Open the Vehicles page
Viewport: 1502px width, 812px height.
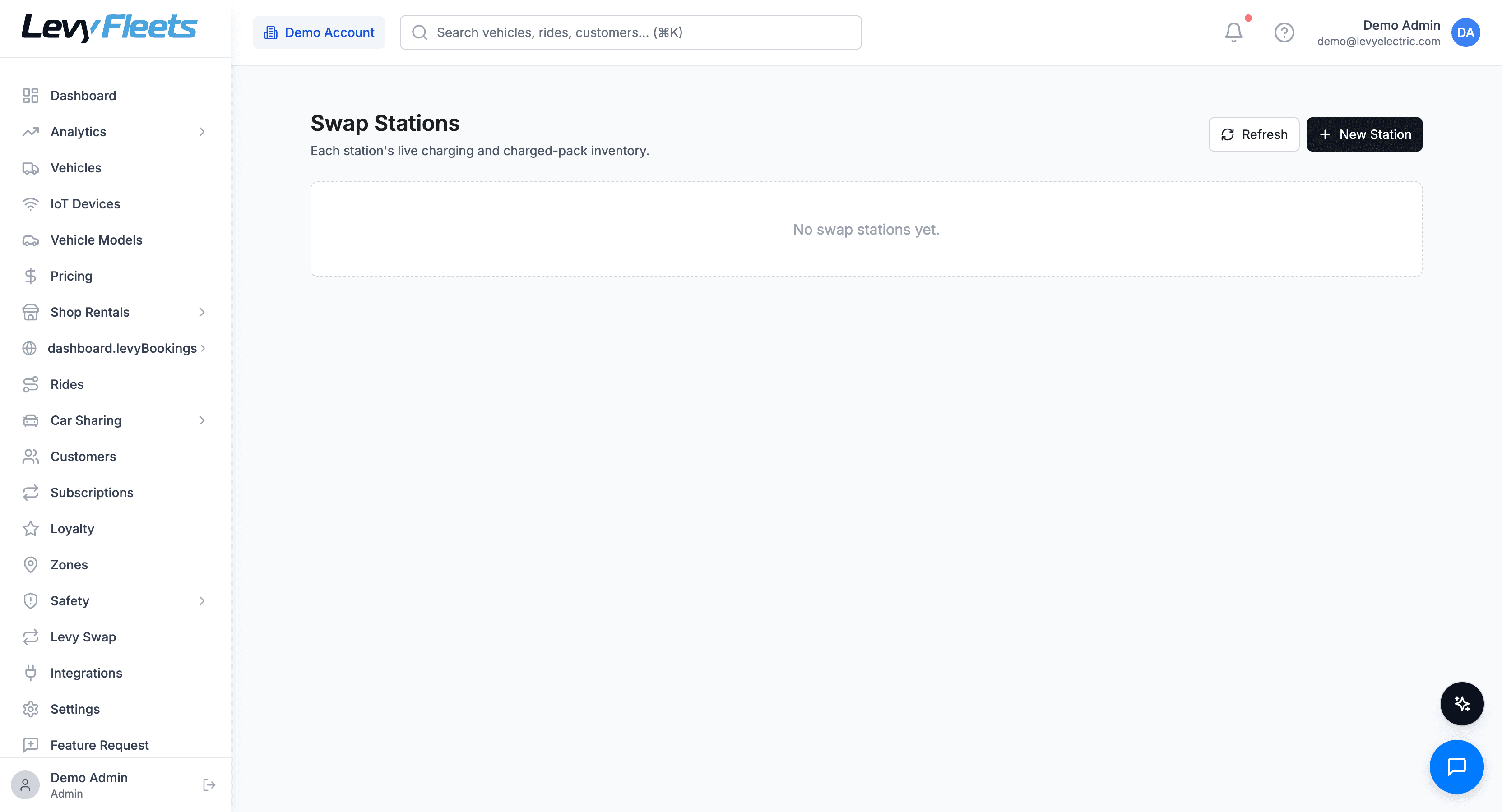(115, 168)
